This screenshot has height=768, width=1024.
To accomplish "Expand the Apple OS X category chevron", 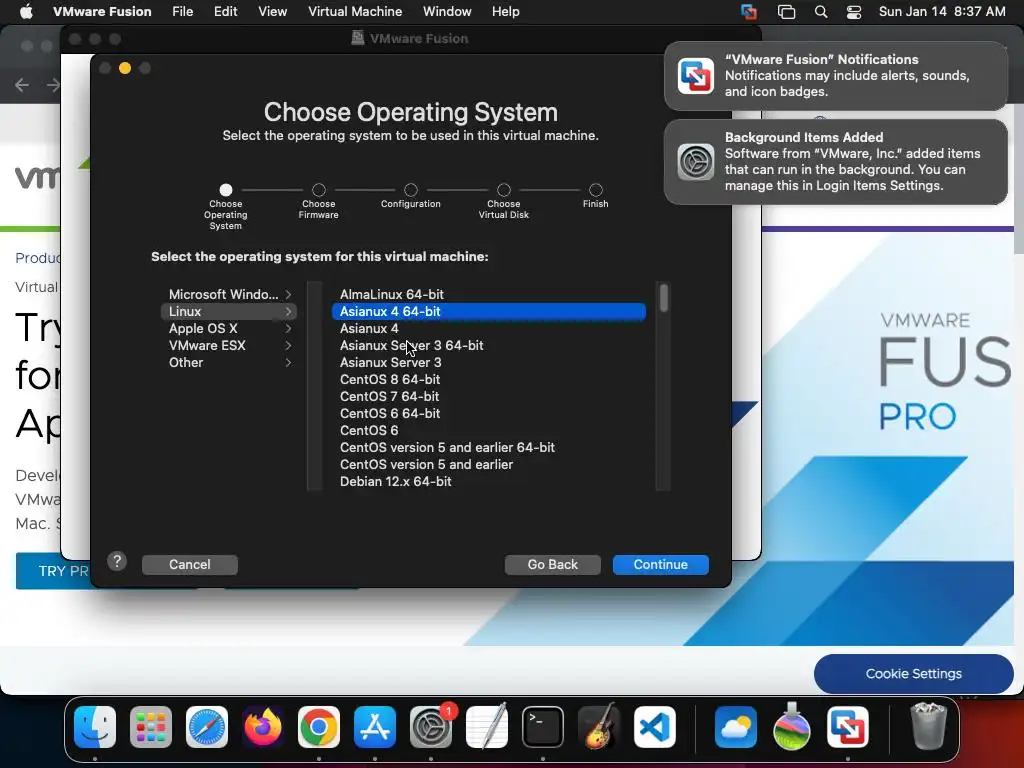I will [288, 328].
